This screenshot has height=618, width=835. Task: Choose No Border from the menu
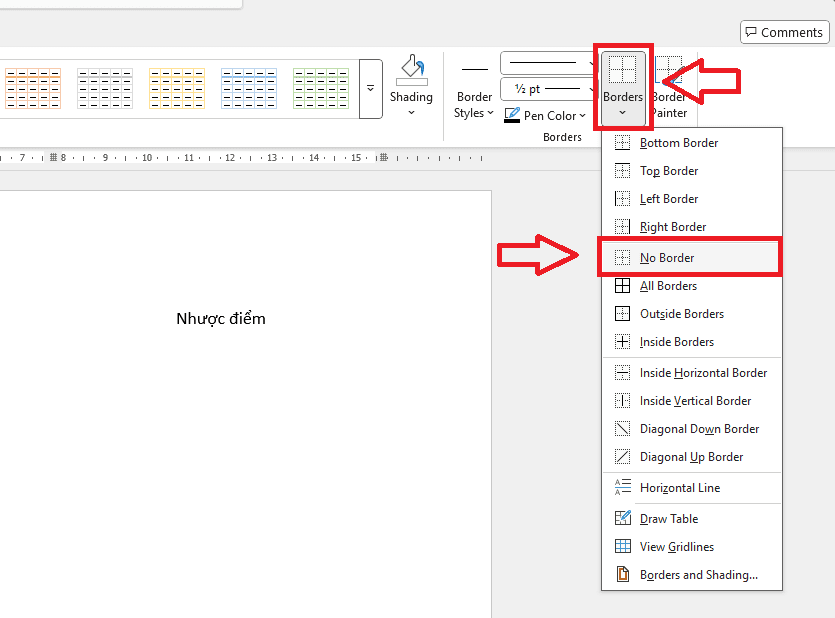pos(667,258)
